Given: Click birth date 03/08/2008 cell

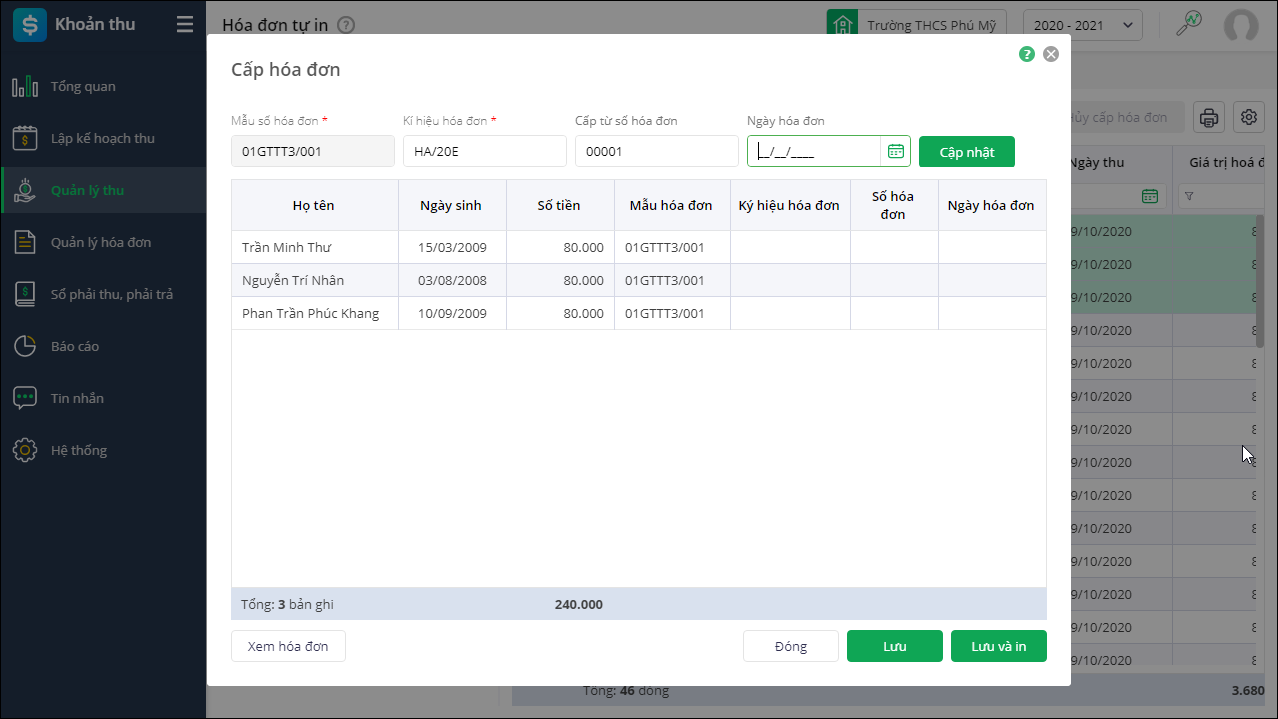Looking at the screenshot, I should (x=452, y=280).
